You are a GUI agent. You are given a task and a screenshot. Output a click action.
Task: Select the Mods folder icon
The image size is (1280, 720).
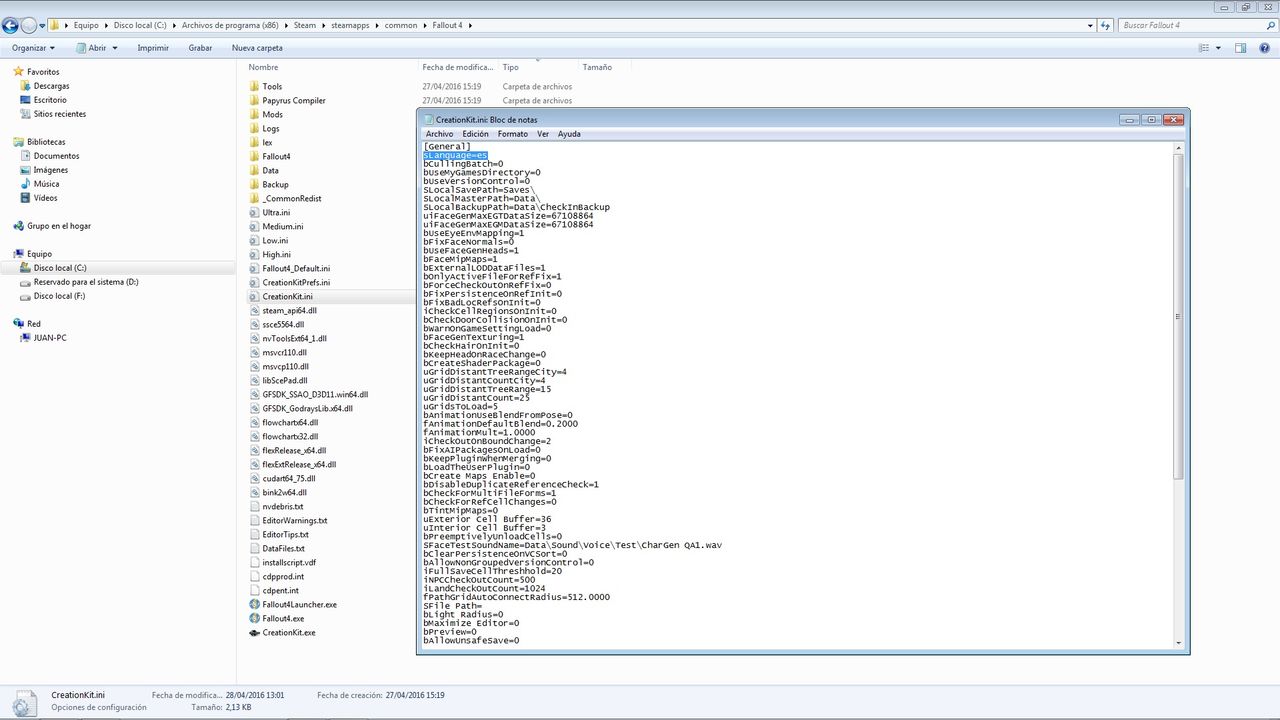click(x=254, y=115)
